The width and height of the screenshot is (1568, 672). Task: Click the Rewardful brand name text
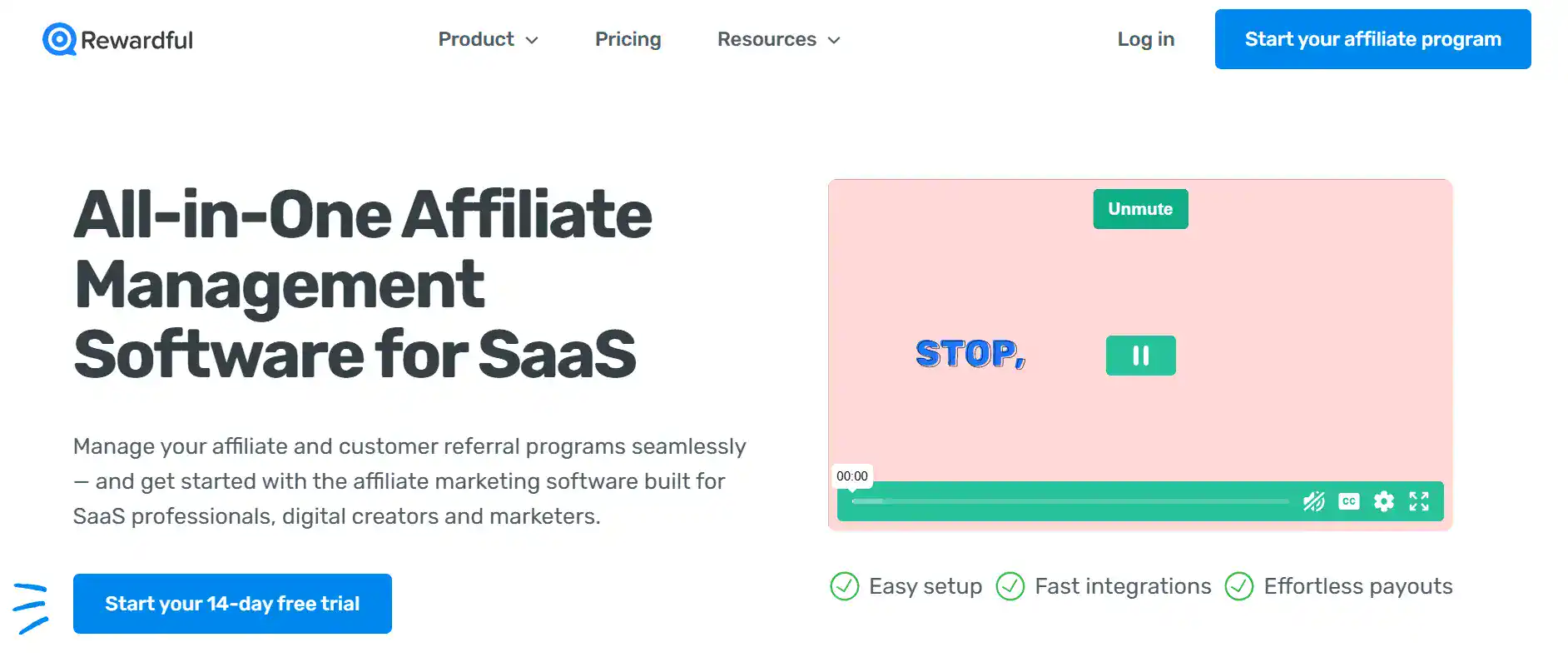point(136,40)
